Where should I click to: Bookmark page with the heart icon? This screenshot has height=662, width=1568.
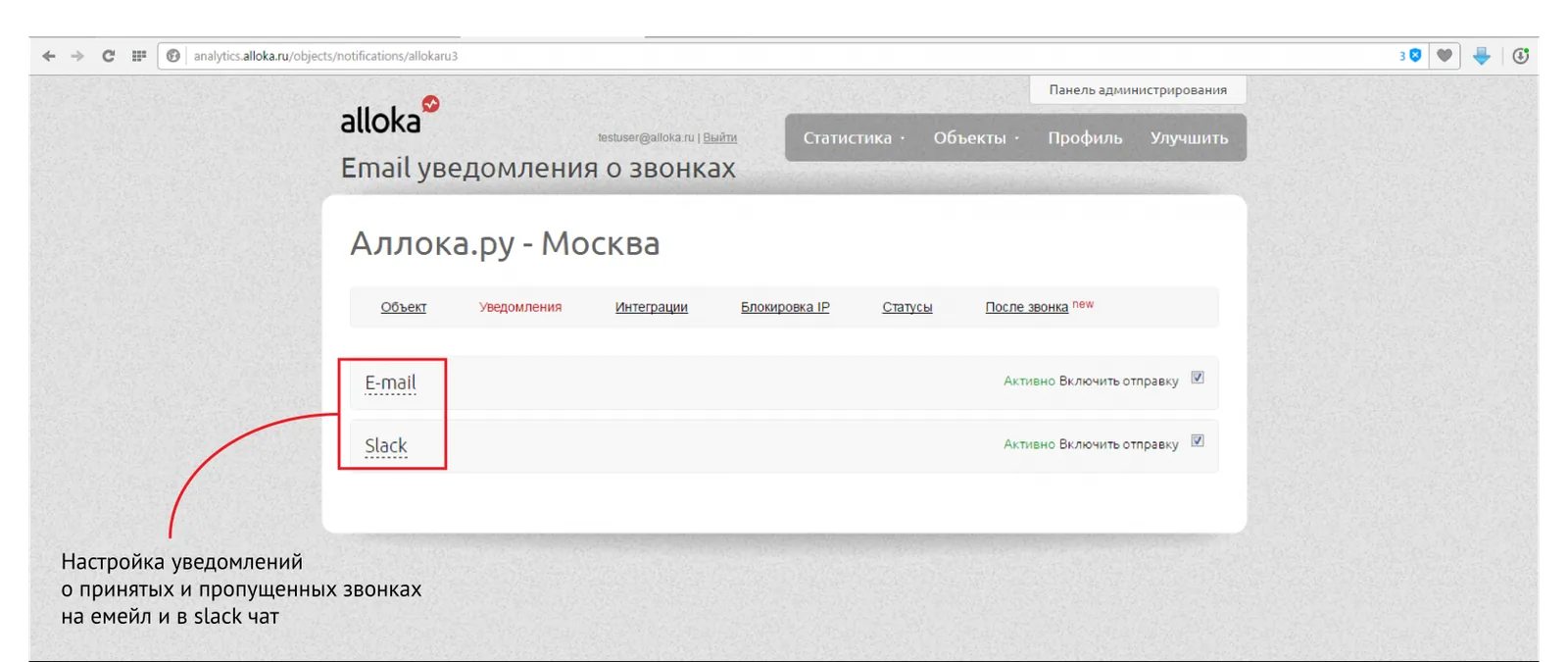[1445, 56]
